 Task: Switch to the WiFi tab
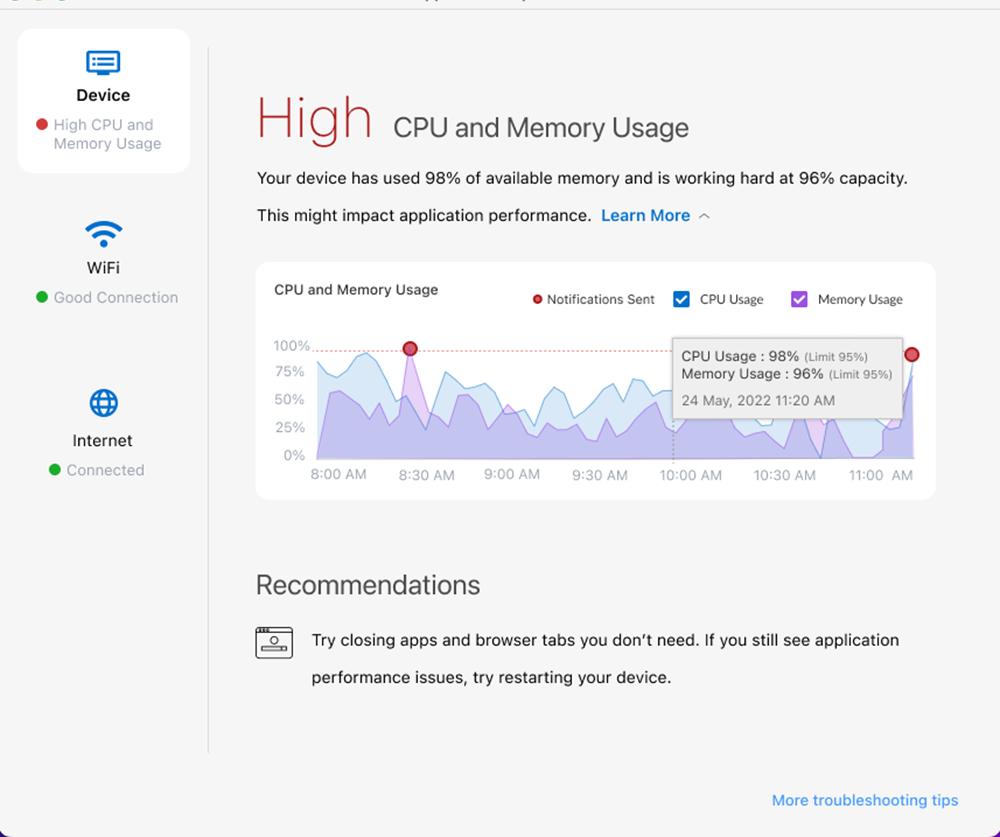click(103, 267)
